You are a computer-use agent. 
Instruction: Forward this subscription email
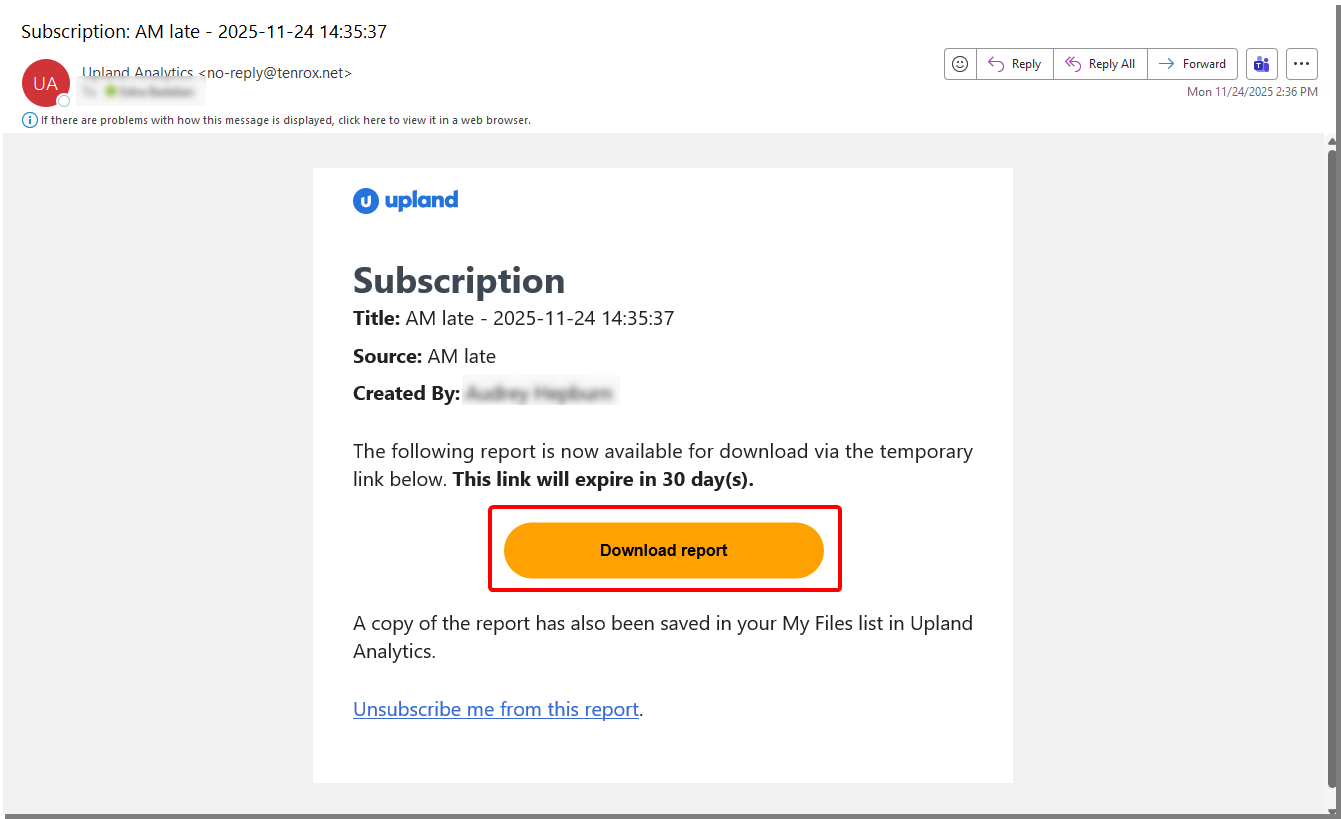[1193, 64]
